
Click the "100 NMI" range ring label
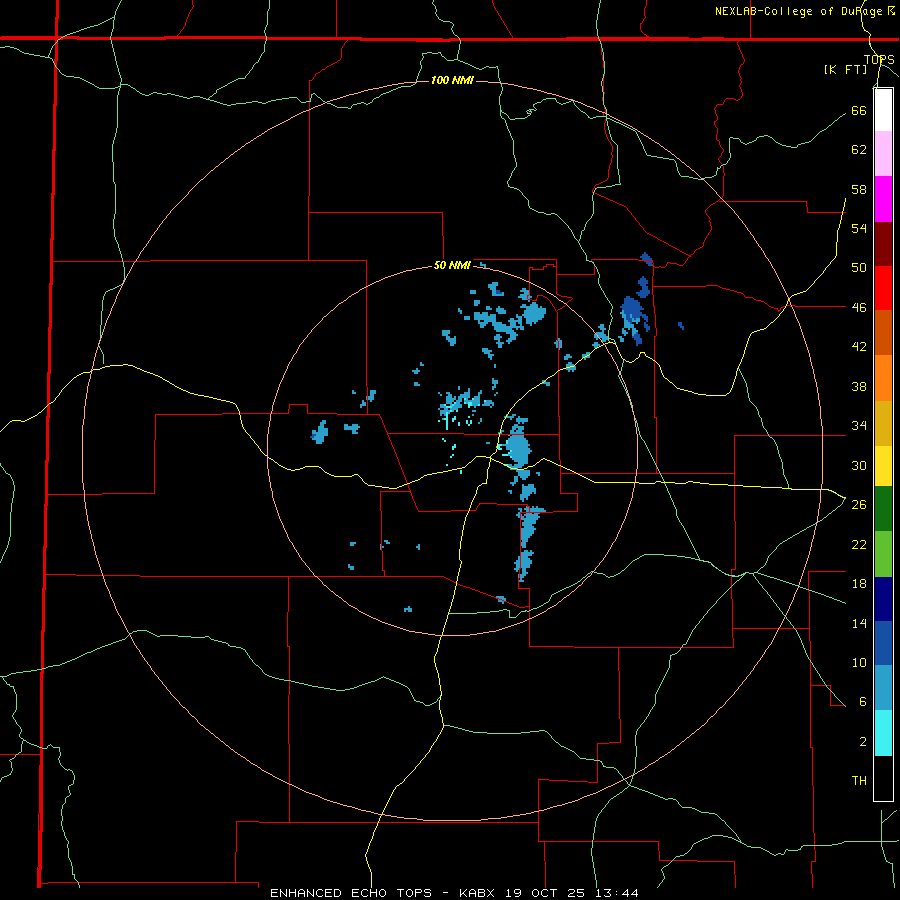tap(452, 80)
